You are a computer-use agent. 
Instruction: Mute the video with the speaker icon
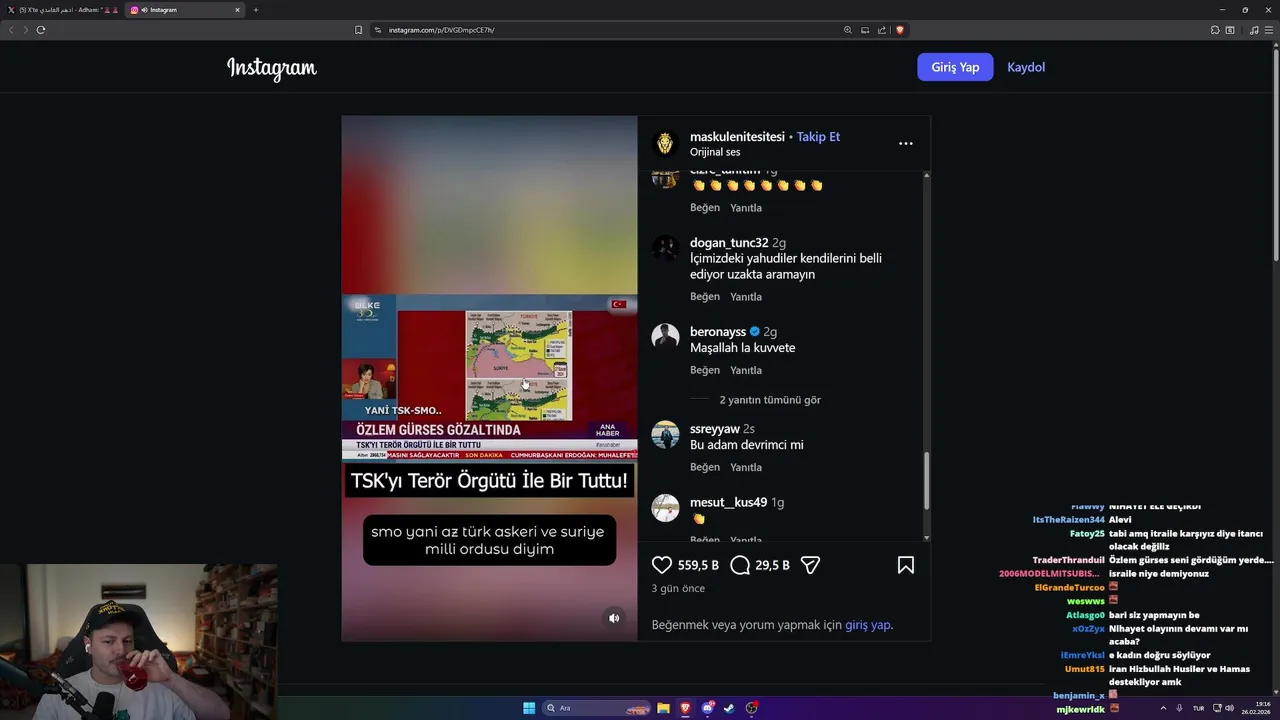[614, 618]
